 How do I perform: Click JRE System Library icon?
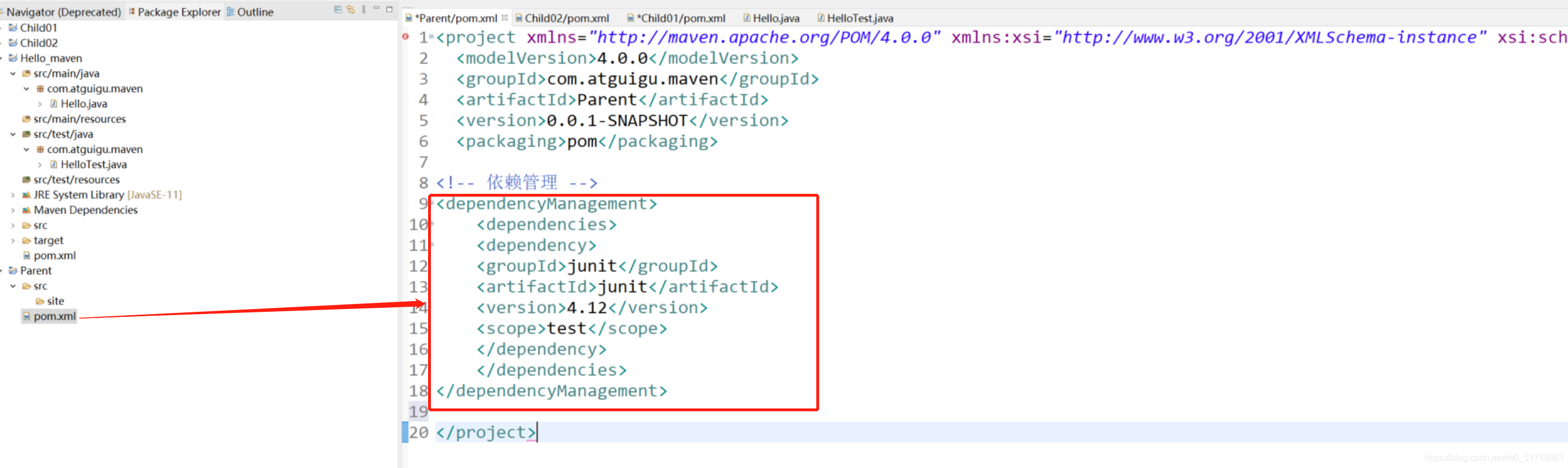(26, 195)
